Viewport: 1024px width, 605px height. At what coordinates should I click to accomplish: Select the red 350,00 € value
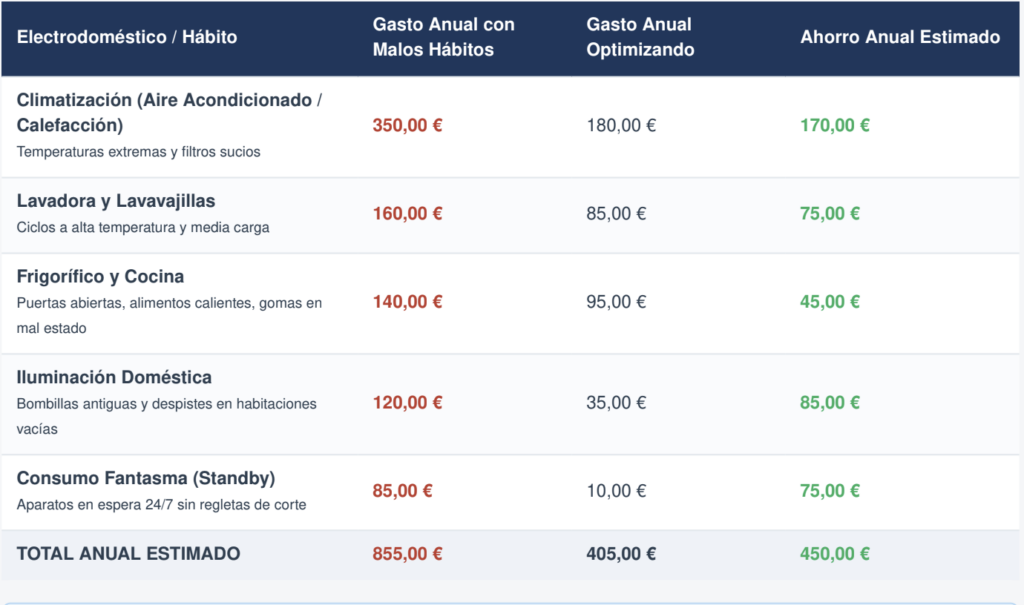pyautogui.click(x=408, y=125)
